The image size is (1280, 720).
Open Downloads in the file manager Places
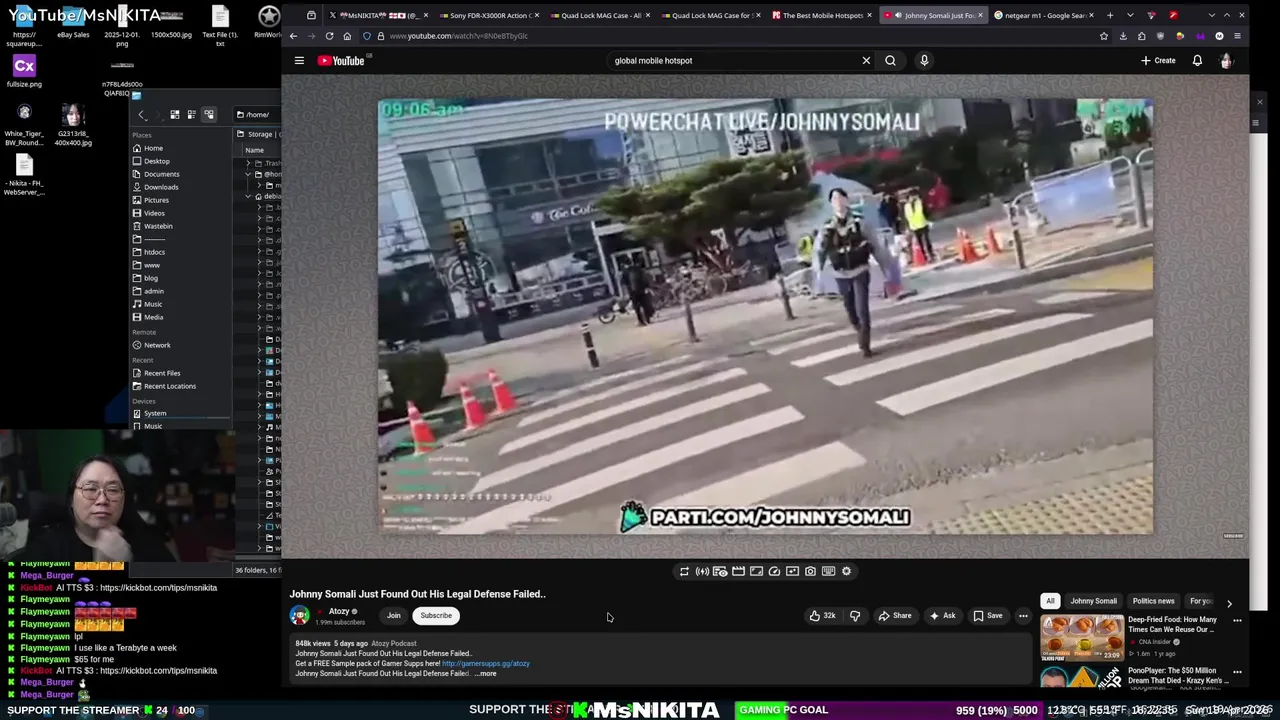(x=160, y=187)
